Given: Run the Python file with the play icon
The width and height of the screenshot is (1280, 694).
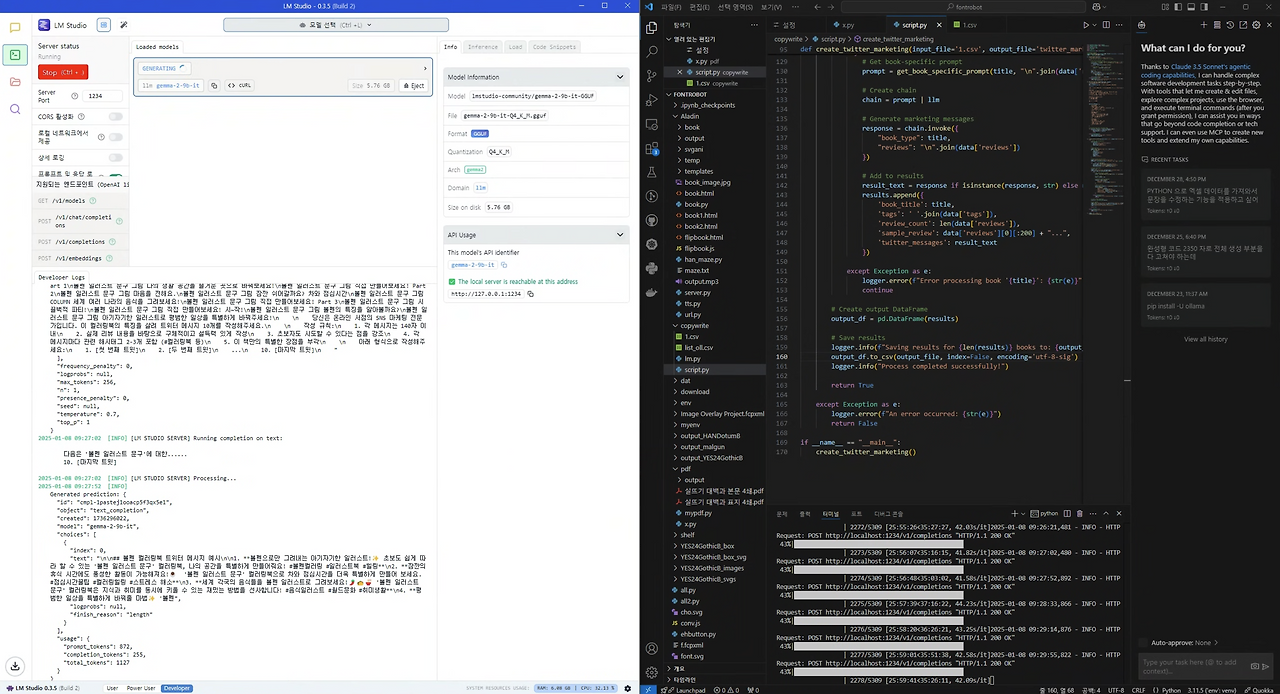Looking at the screenshot, I should pos(1086,24).
